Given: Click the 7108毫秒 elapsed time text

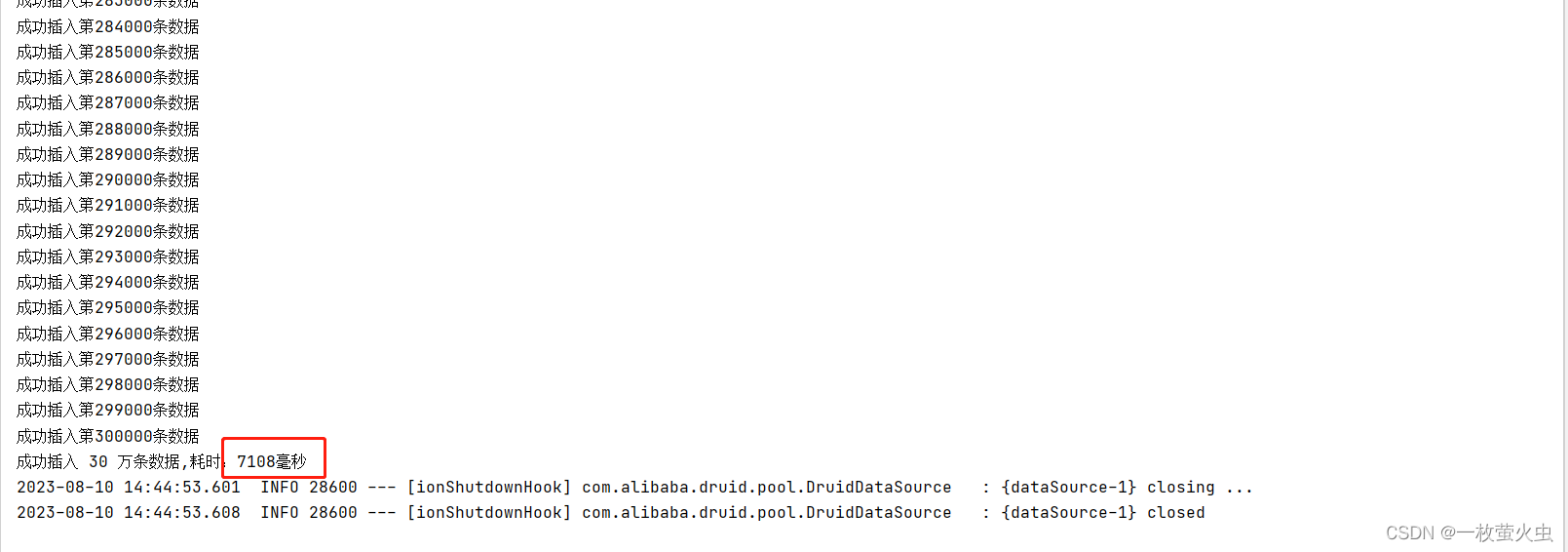Looking at the screenshot, I should [272, 461].
